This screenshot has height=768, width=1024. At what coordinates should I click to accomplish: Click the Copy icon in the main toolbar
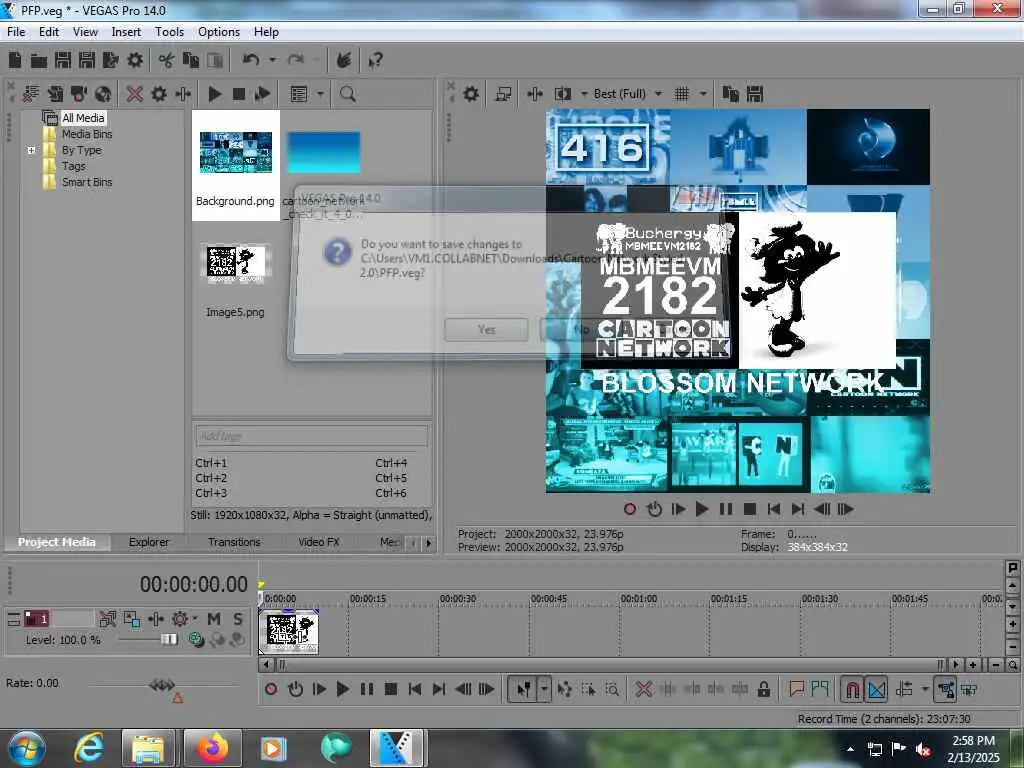pyautogui.click(x=190, y=60)
